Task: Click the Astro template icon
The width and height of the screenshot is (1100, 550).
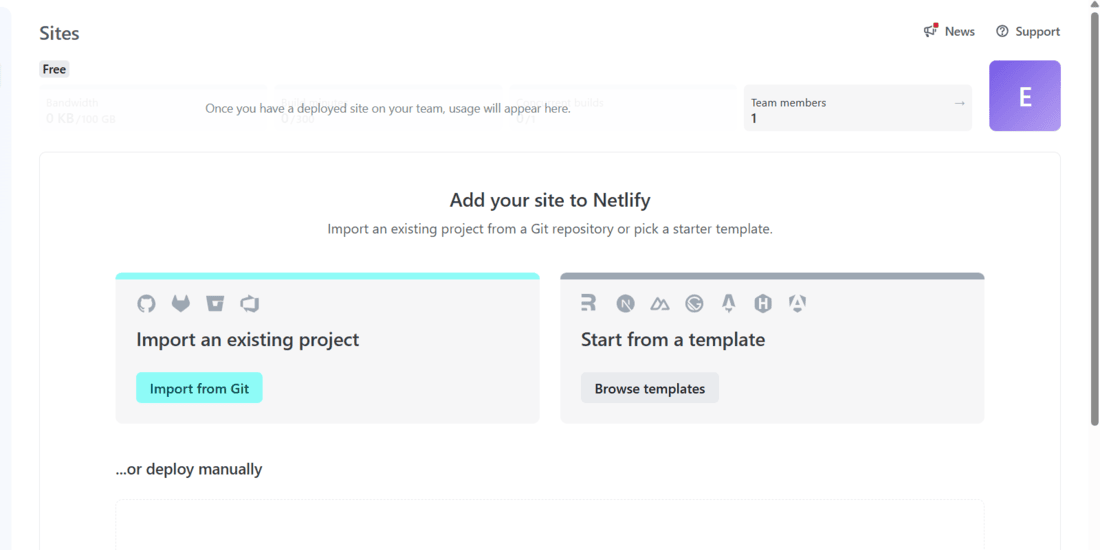Action: 728,303
